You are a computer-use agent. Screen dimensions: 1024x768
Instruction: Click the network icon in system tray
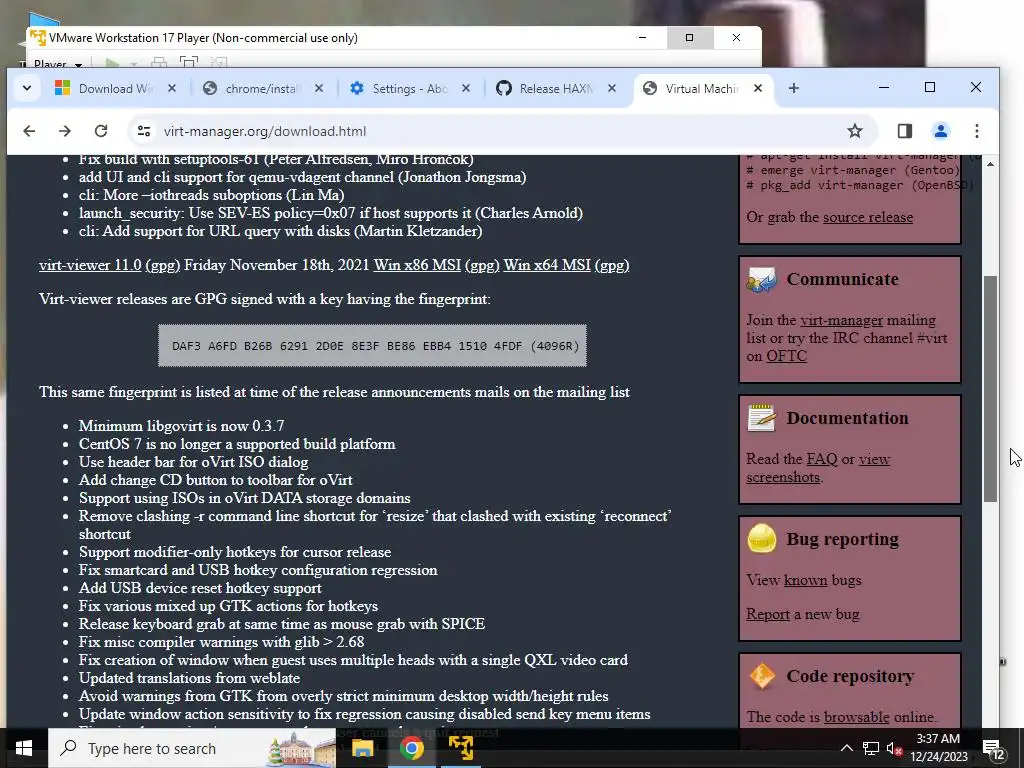(x=871, y=748)
